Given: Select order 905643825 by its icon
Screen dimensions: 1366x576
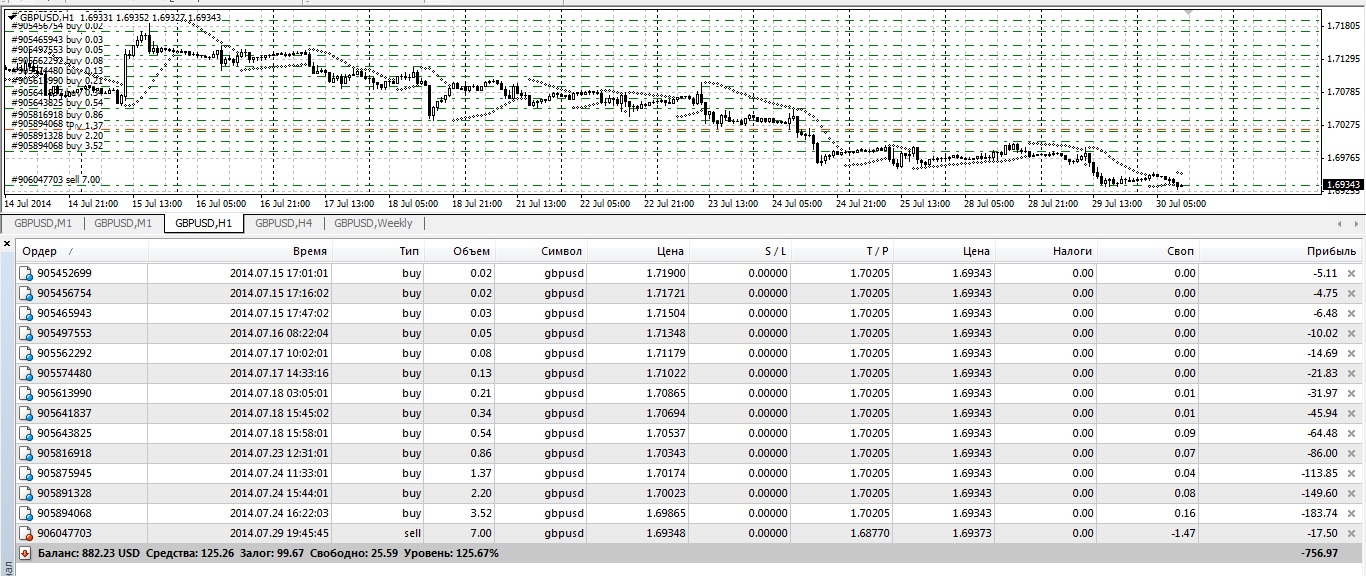Looking at the screenshot, I should pyautogui.click(x=27, y=433).
